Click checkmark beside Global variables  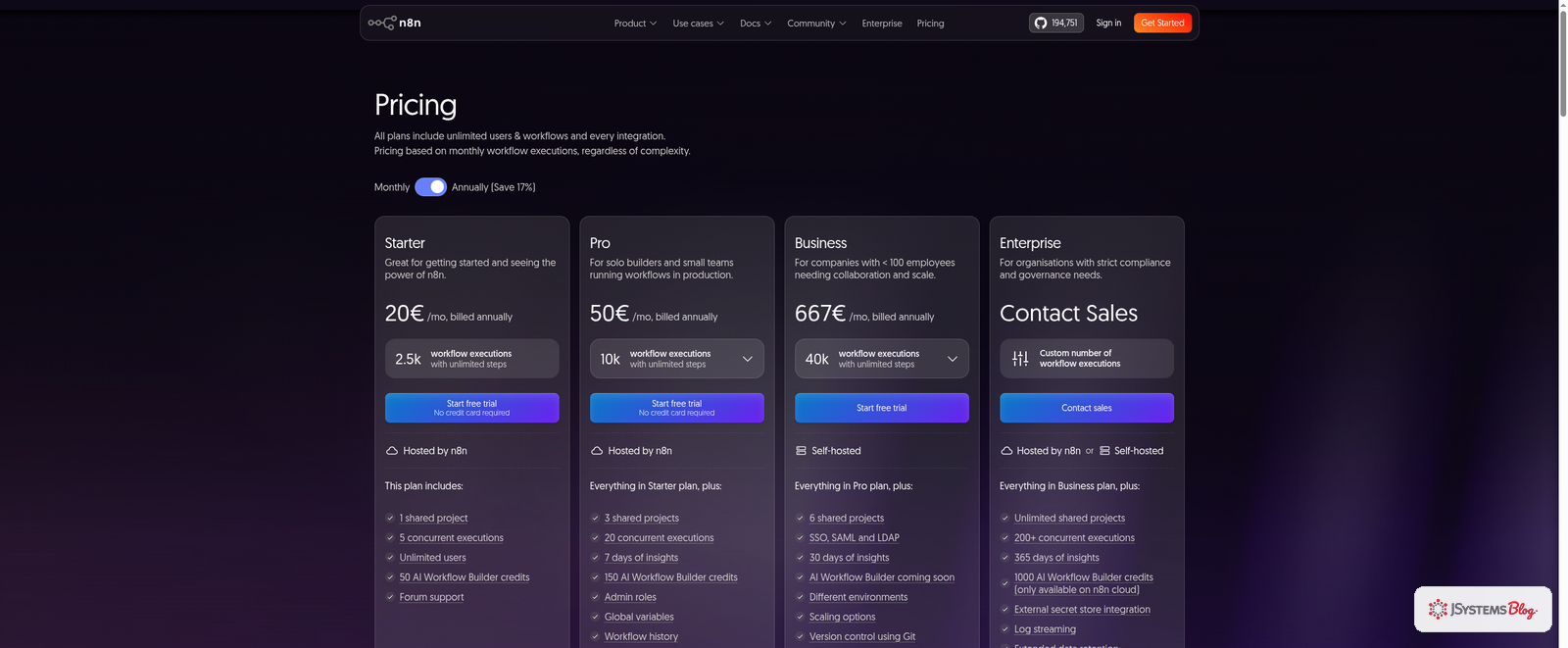pos(595,617)
